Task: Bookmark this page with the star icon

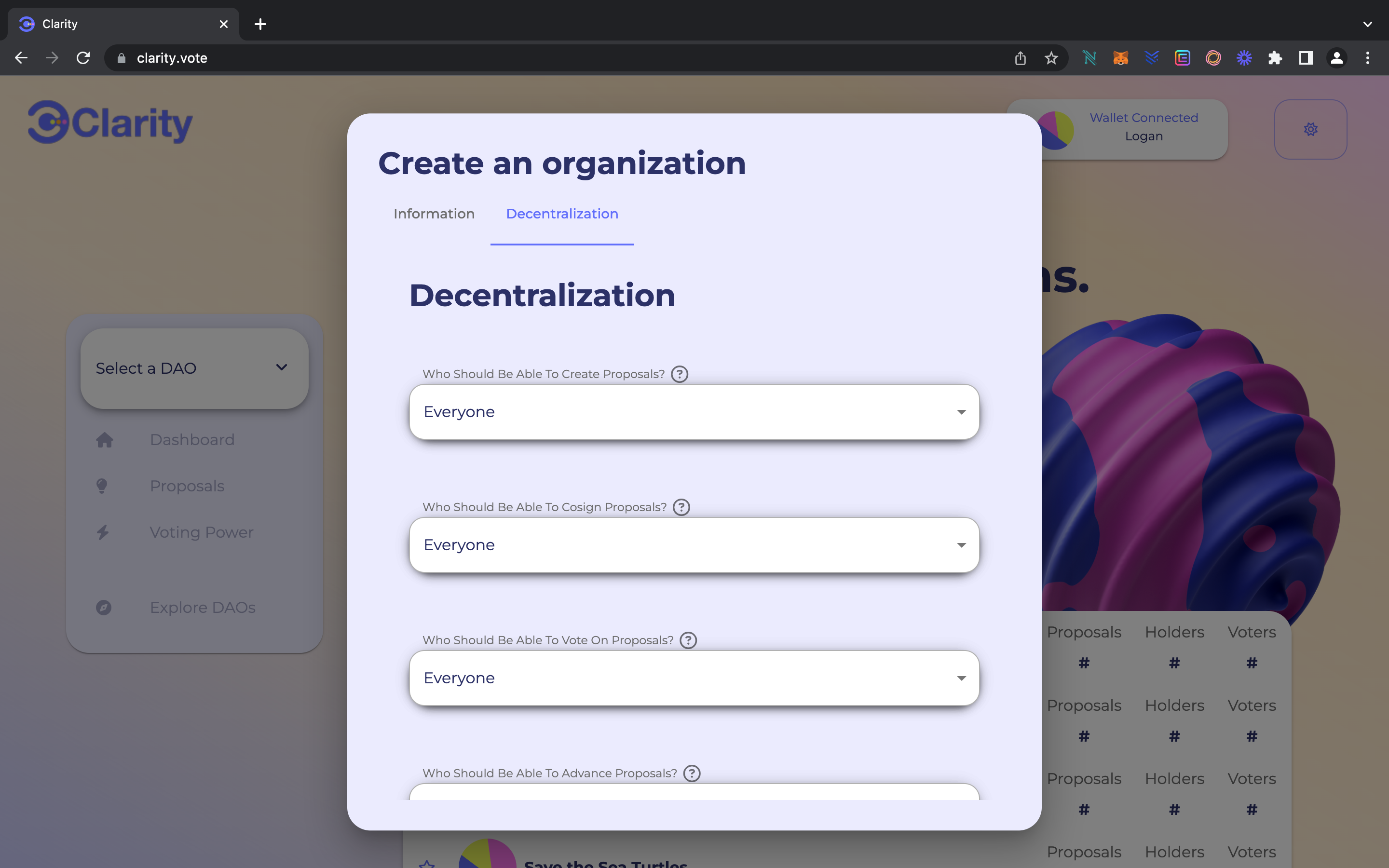Action: coord(1051,58)
